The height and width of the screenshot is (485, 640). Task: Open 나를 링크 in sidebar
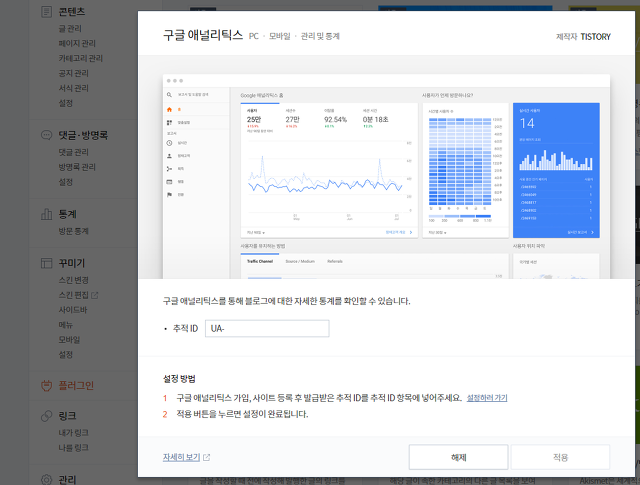73,447
